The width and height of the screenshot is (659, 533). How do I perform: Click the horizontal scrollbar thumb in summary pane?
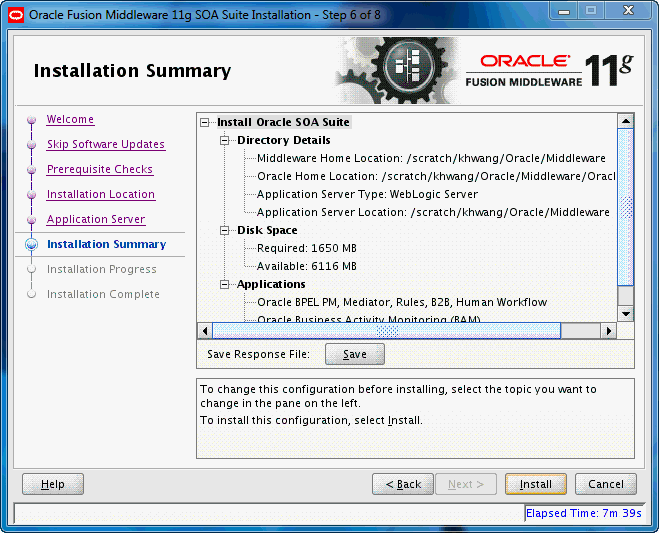coord(386,331)
